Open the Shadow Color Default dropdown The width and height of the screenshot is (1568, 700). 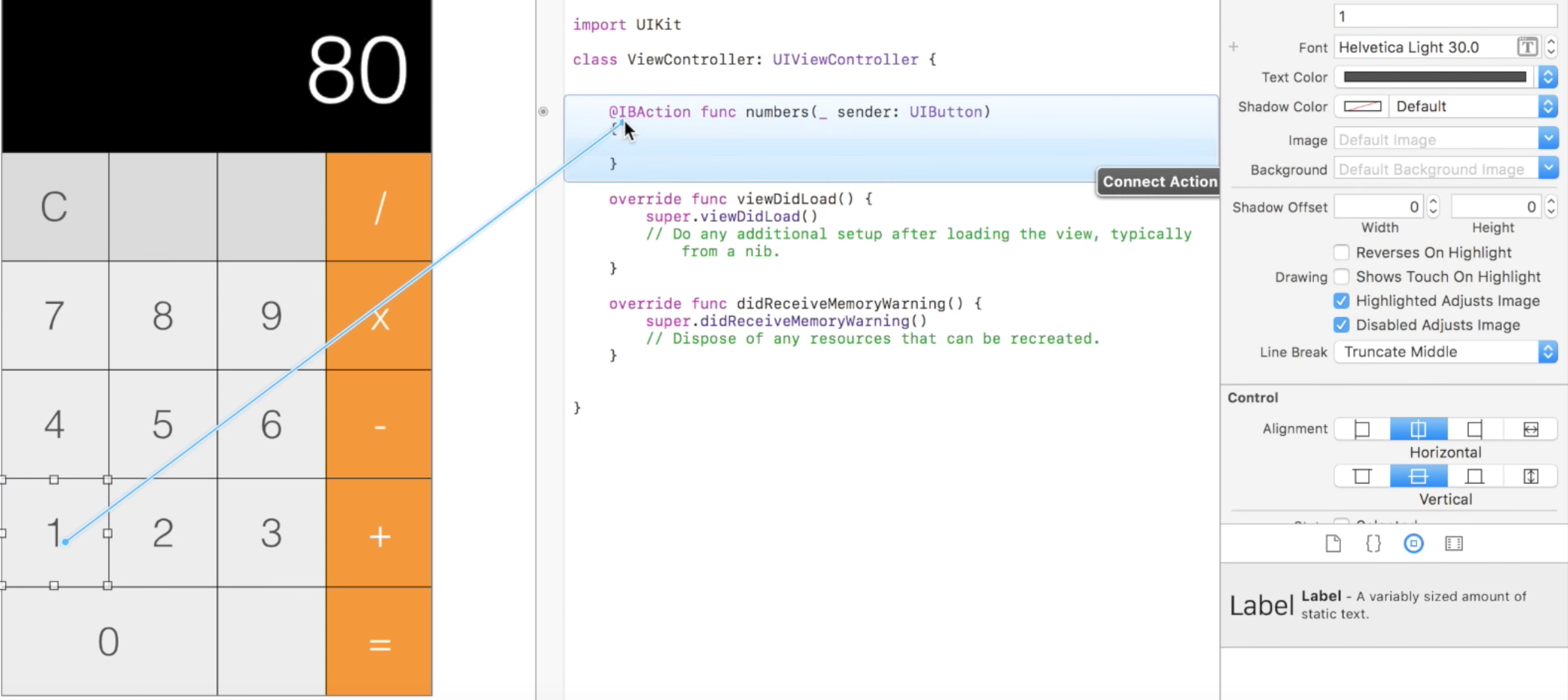coord(1548,107)
